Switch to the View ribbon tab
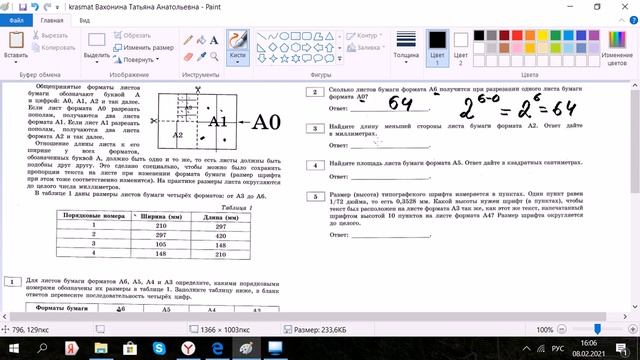This screenshot has width=640, height=360. coord(84,20)
